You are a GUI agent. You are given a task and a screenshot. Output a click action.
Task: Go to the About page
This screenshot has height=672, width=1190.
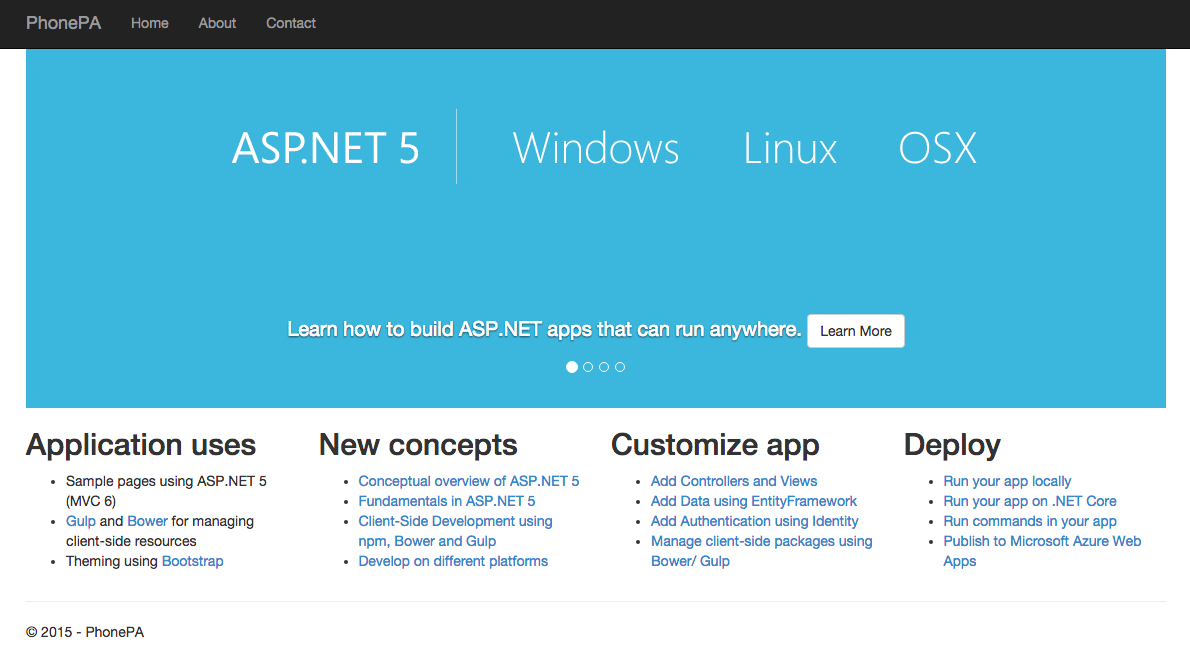(217, 23)
